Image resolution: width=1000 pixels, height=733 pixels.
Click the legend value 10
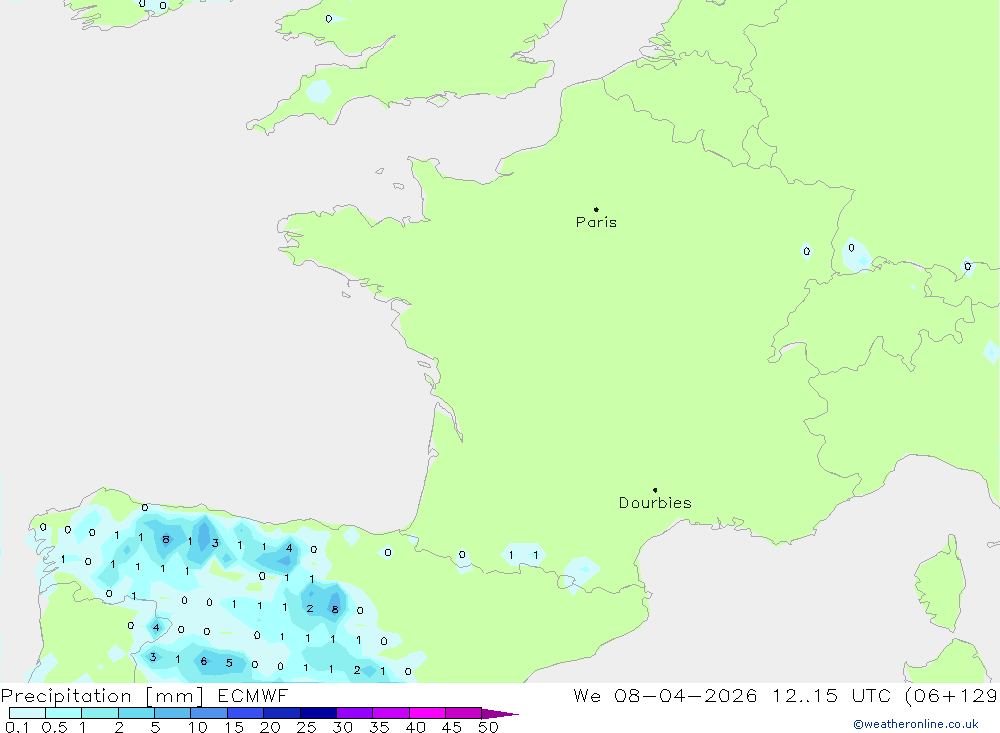(198, 727)
